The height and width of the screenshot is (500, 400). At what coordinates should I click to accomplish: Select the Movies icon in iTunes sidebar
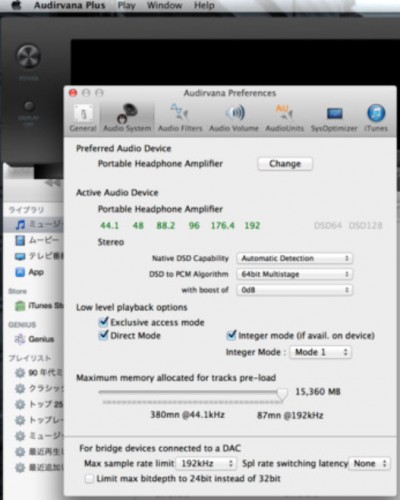tap(20, 240)
